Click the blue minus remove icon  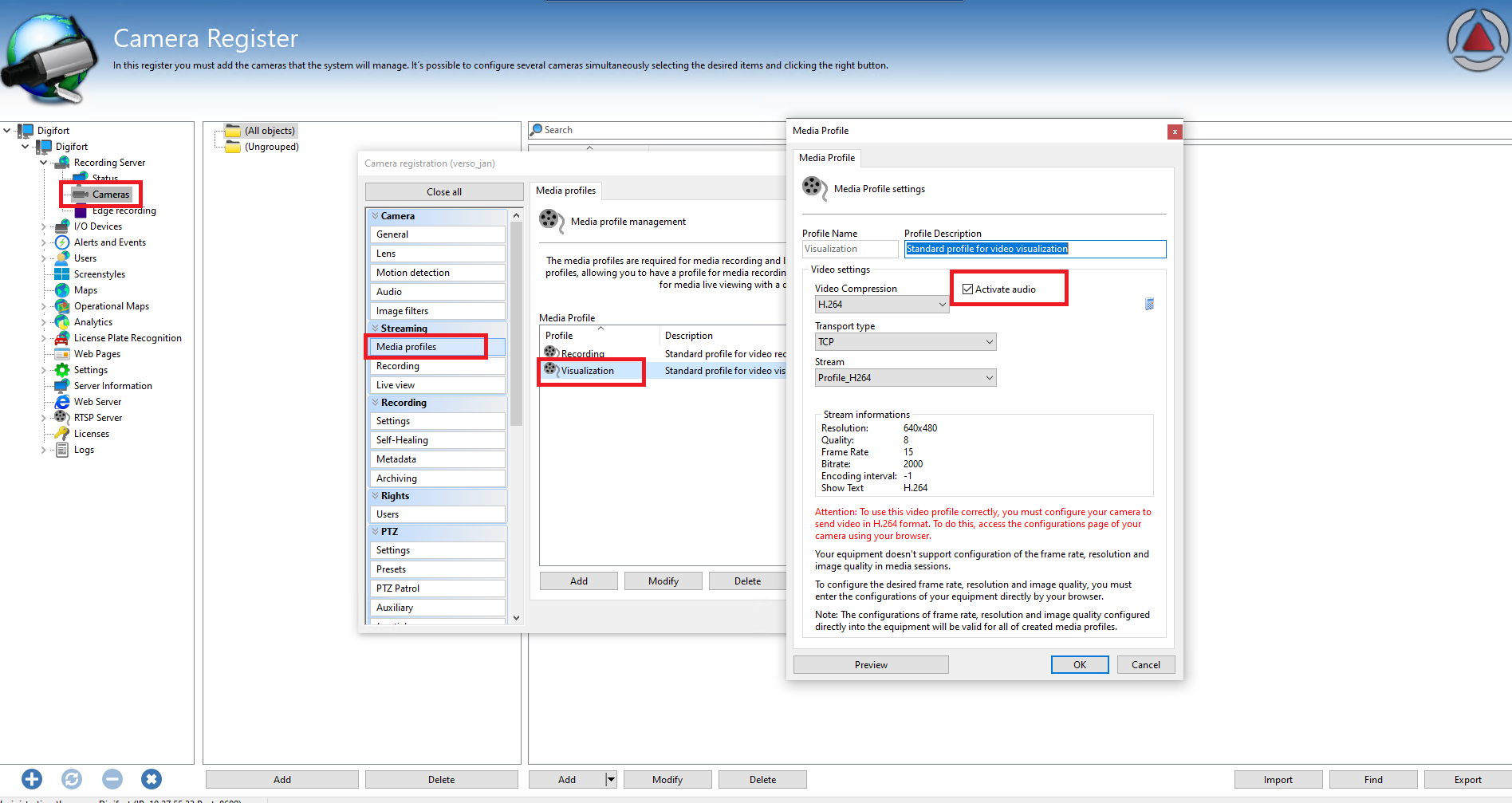[x=112, y=779]
